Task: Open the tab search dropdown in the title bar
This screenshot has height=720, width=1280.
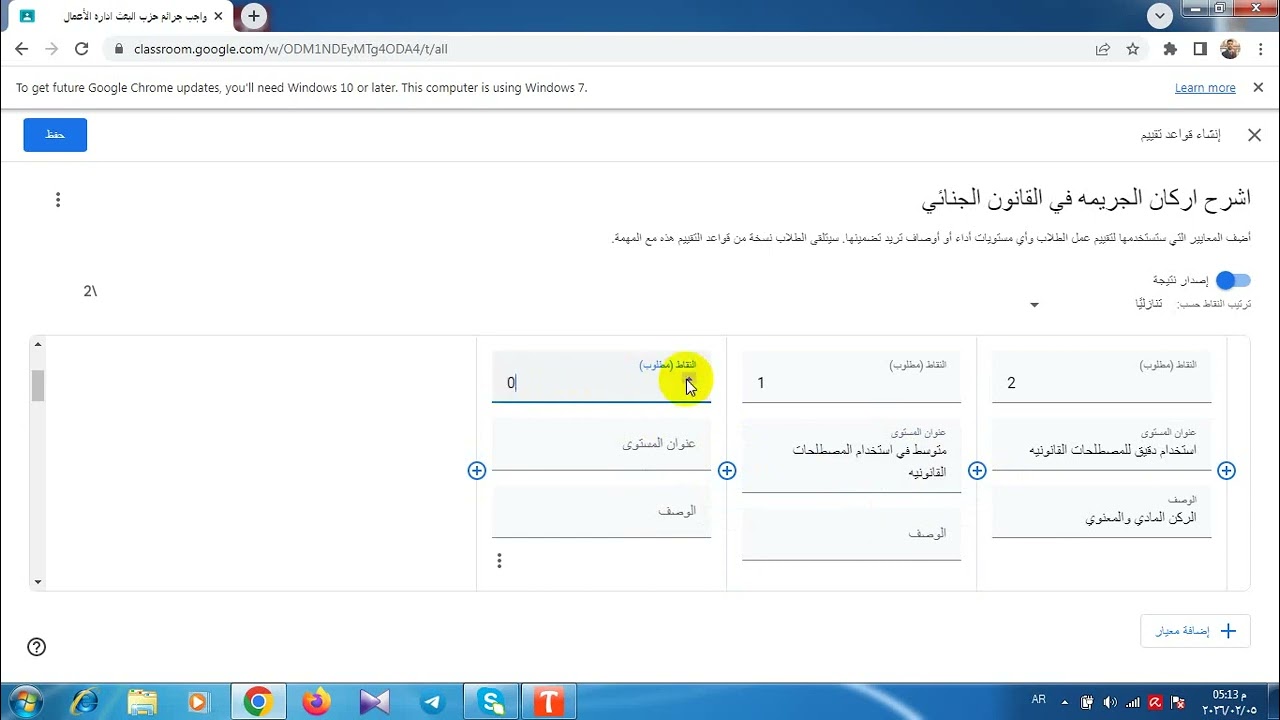Action: [x=1160, y=16]
